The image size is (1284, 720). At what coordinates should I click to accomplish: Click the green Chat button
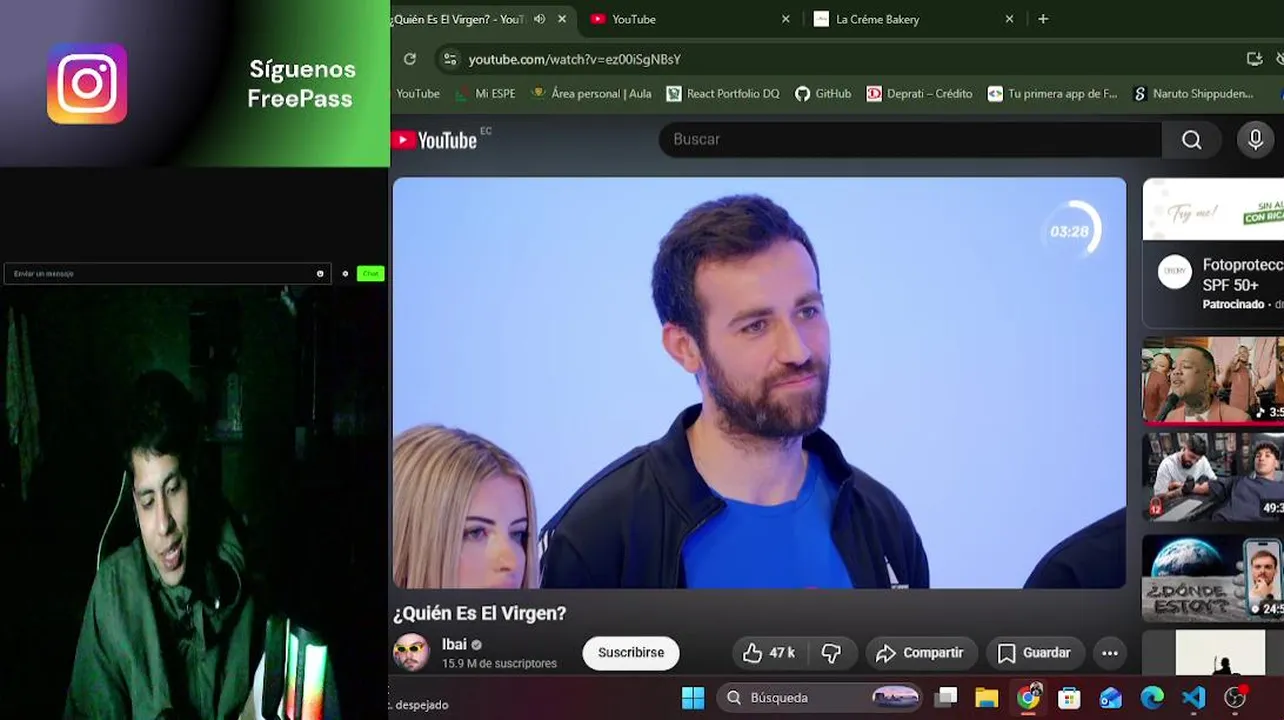(x=370, y=273)
